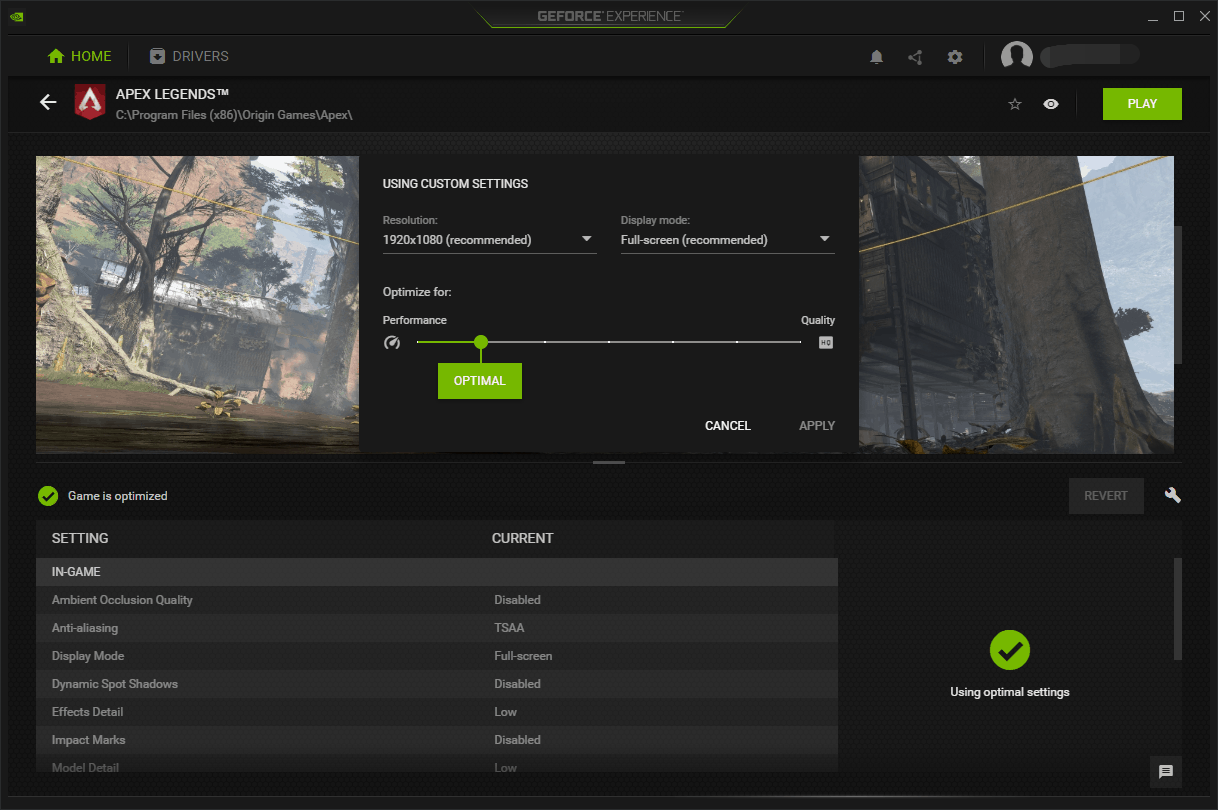Click the Using optimal settings label
The image size is (1218, 810).
pos(1010,692)
